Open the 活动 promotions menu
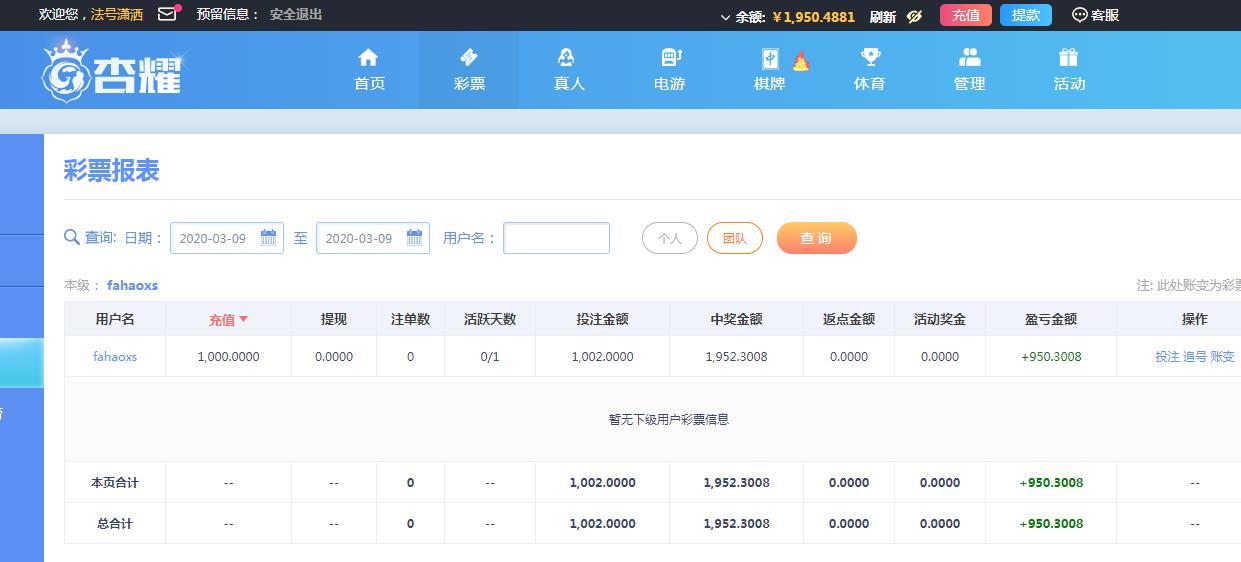The height and width of the screenshot is (562, 1241). click(x=1069, y=70)
